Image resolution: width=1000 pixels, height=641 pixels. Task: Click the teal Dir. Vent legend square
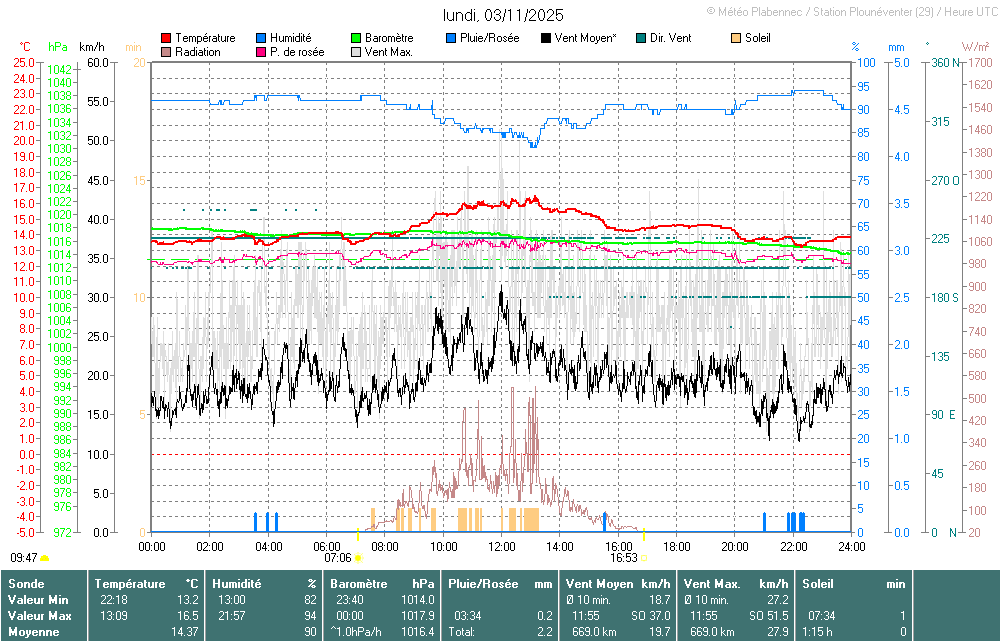click(640, 38)
